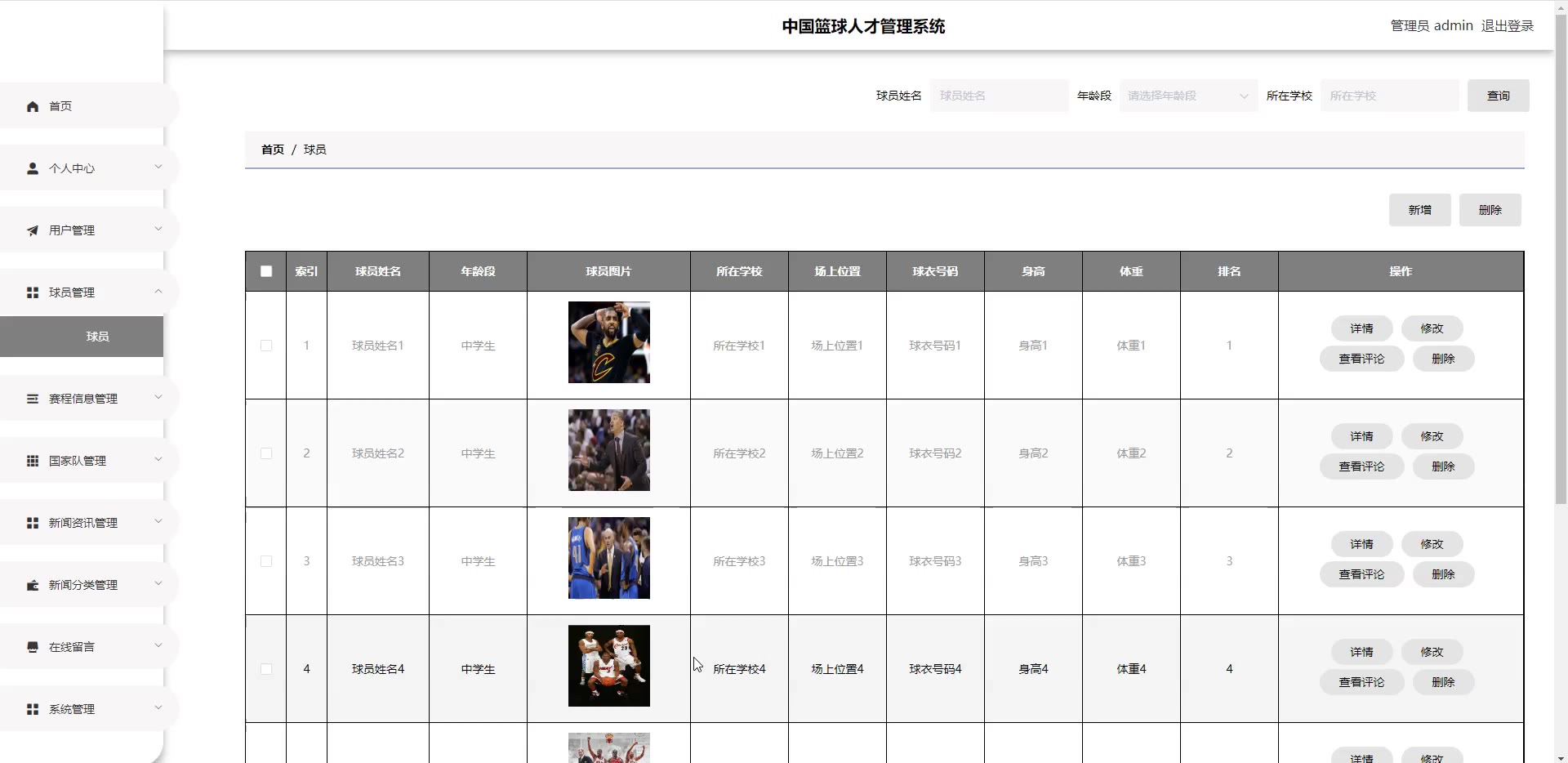
Task: Open 详情 for 球员姓名3
Action: pos(1361,544)
